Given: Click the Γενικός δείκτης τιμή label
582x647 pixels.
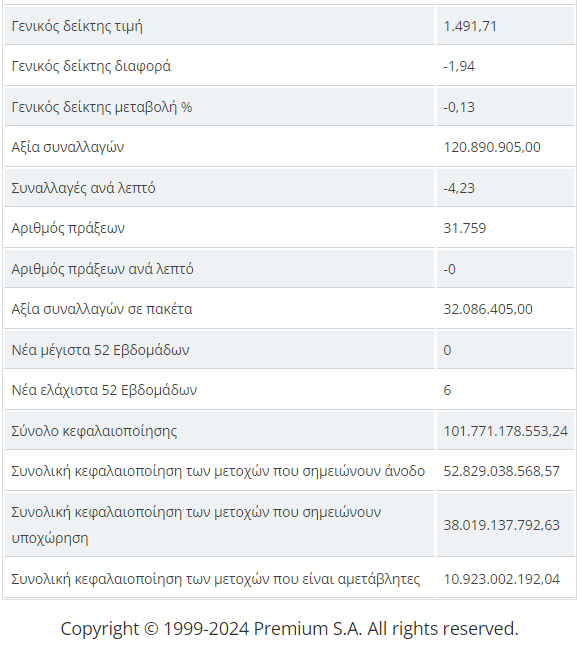Looking at the screenshot, I should point(77,26).
